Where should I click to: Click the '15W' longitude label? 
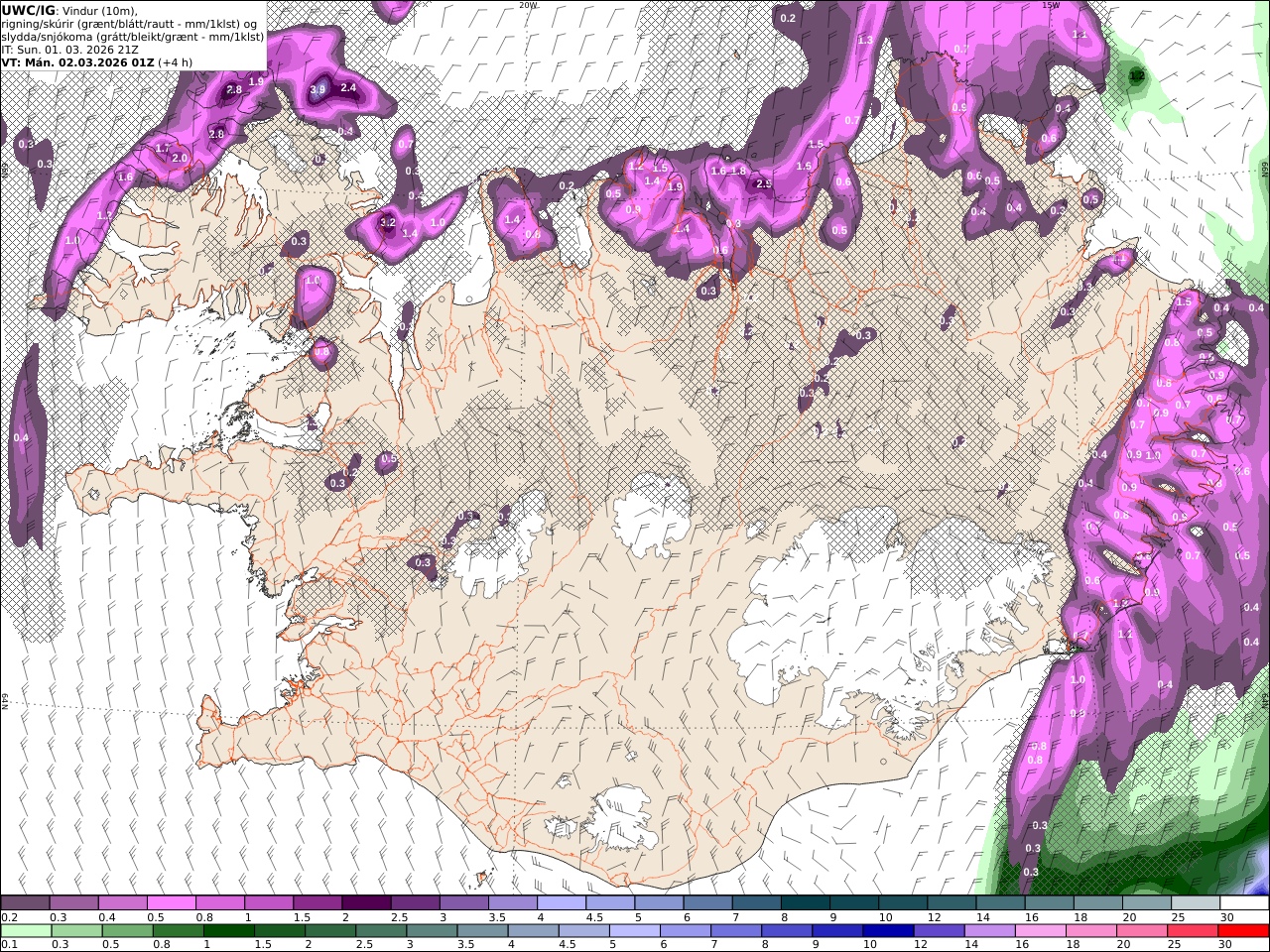coord(1050,5)
